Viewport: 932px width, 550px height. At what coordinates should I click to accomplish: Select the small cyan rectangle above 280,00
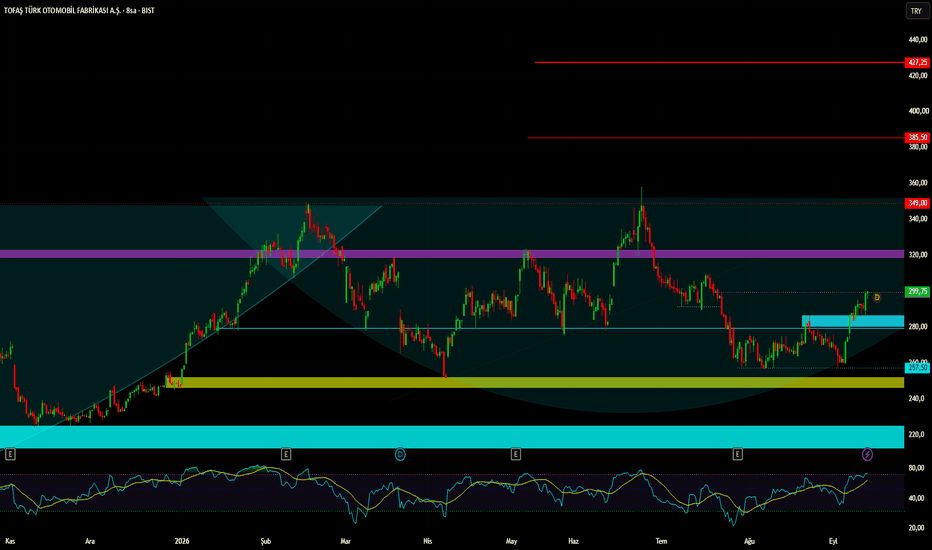click(853, 321)
